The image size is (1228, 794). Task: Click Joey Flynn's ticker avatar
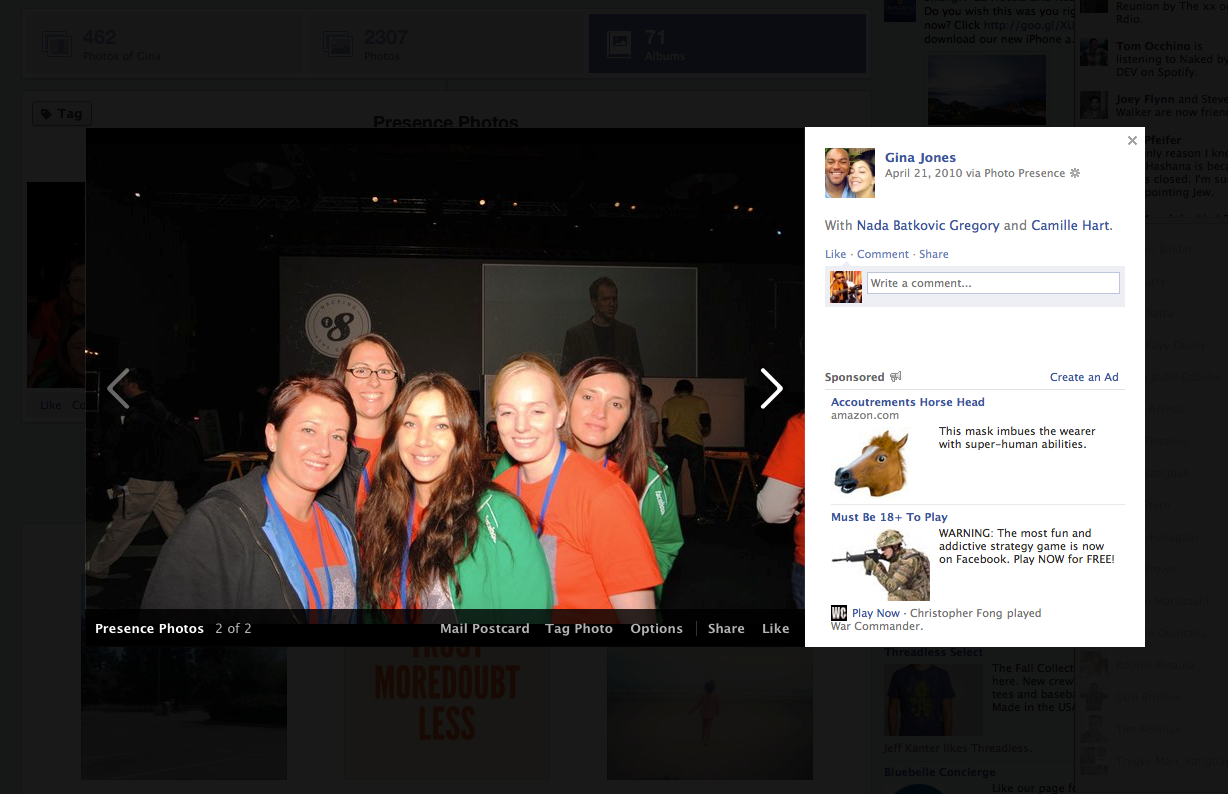(1095, 105)
